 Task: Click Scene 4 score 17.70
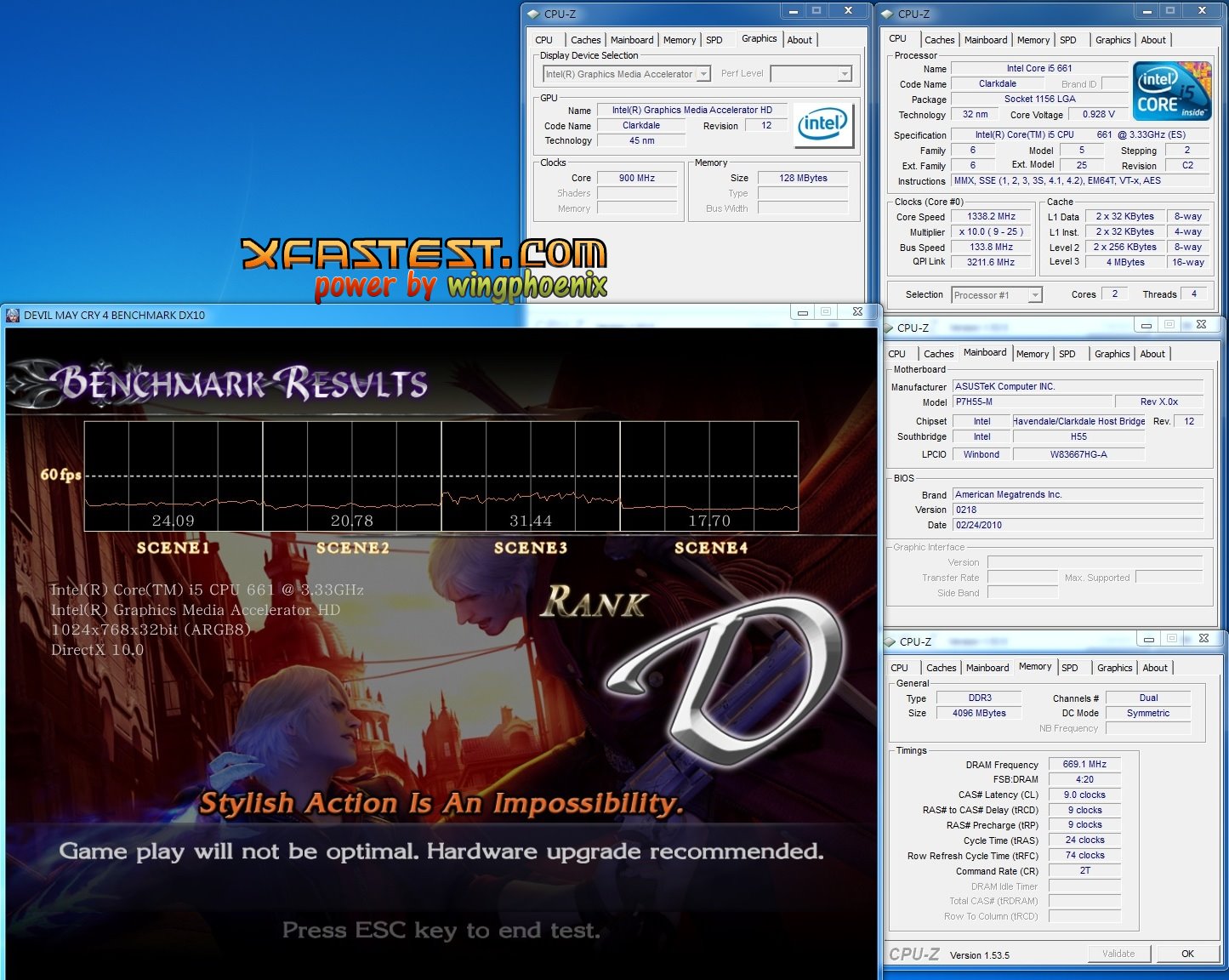[709, 521]
